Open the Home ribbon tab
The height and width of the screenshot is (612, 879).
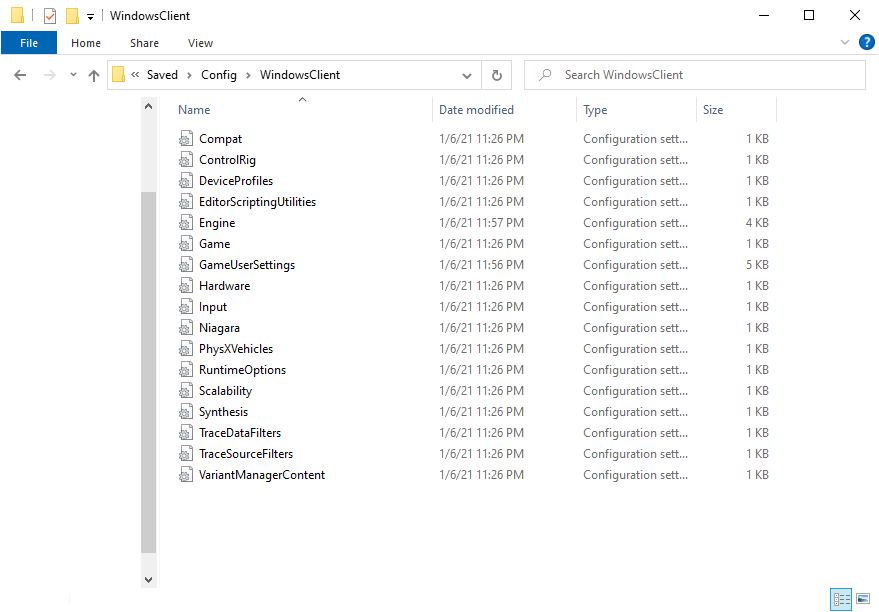coord(86,43)
